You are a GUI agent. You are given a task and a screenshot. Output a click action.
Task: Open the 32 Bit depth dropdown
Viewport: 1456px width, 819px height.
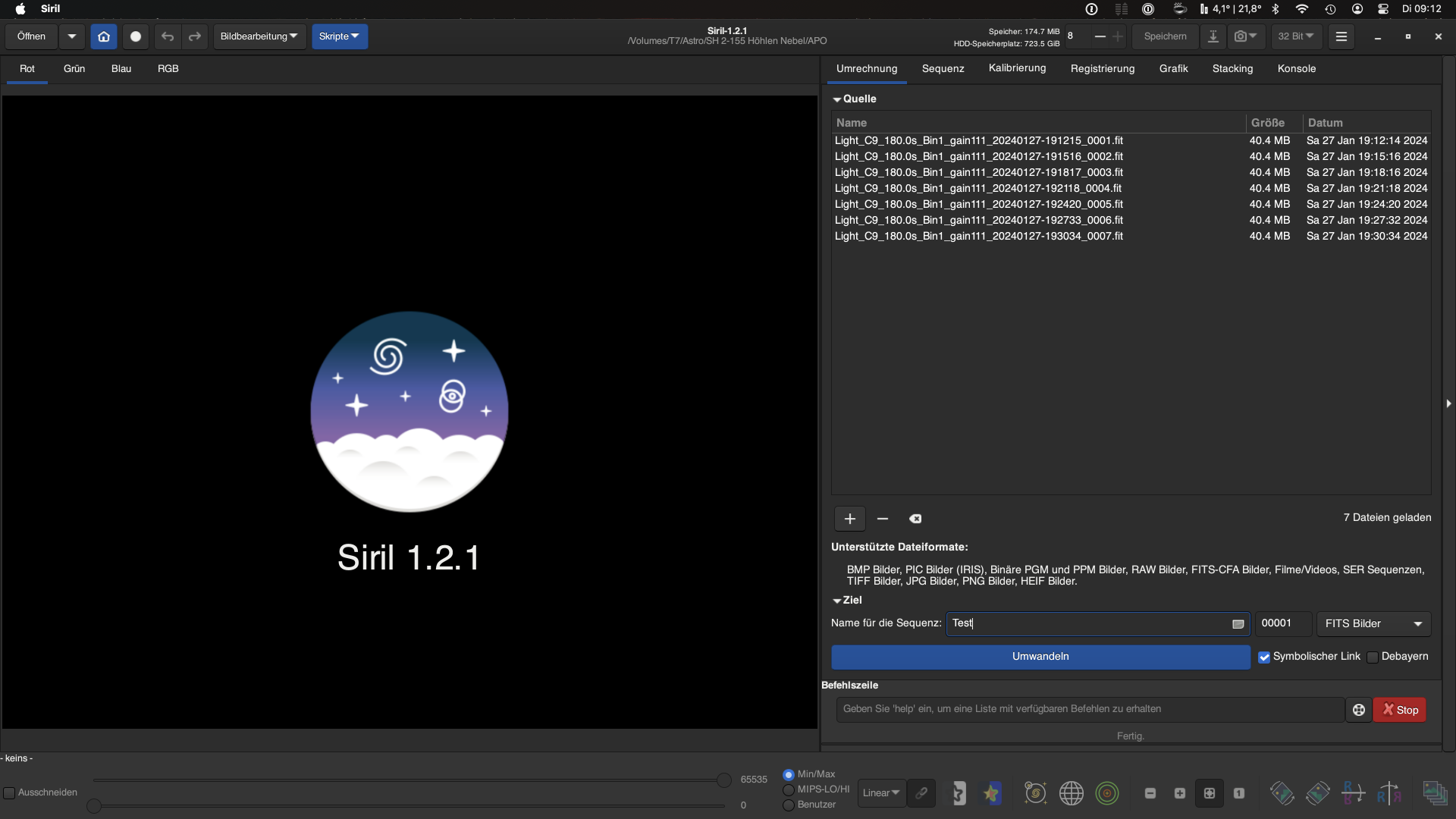[1296, 36]
